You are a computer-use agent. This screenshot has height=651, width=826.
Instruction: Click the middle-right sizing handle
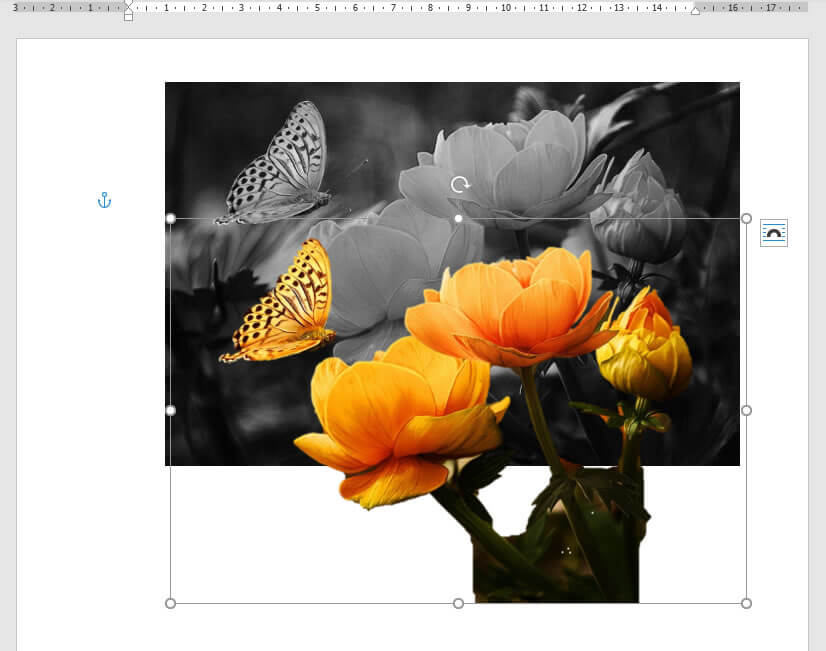pyautogui.click(x=746, y=410)
